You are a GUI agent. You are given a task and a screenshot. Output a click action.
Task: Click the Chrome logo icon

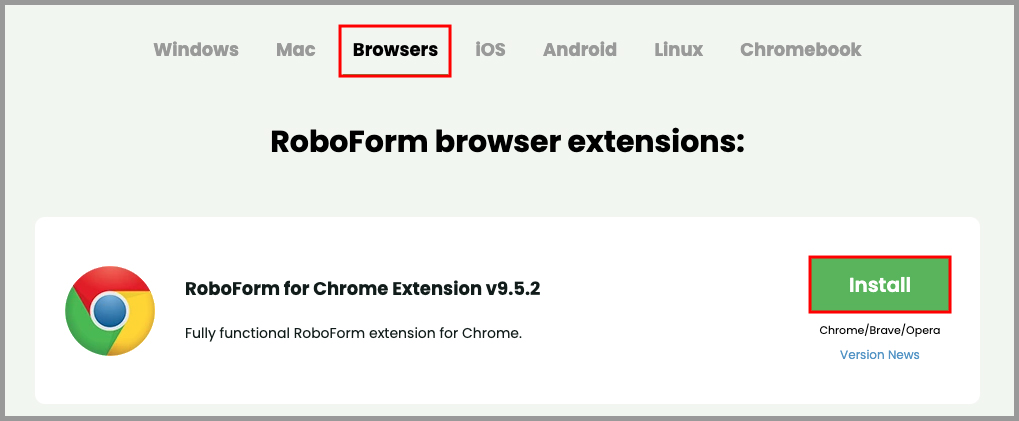point(110,311)
